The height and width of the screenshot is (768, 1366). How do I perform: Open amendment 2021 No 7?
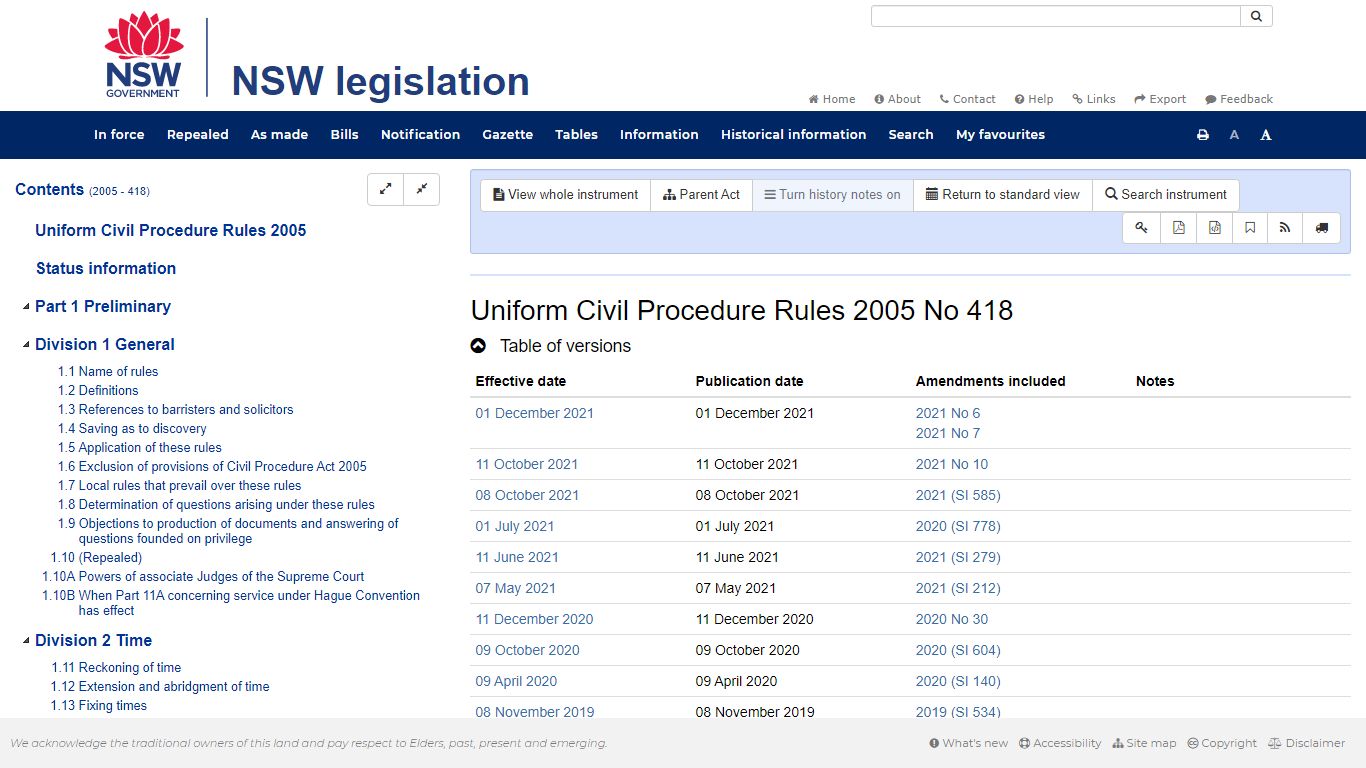tap(948, 434)
